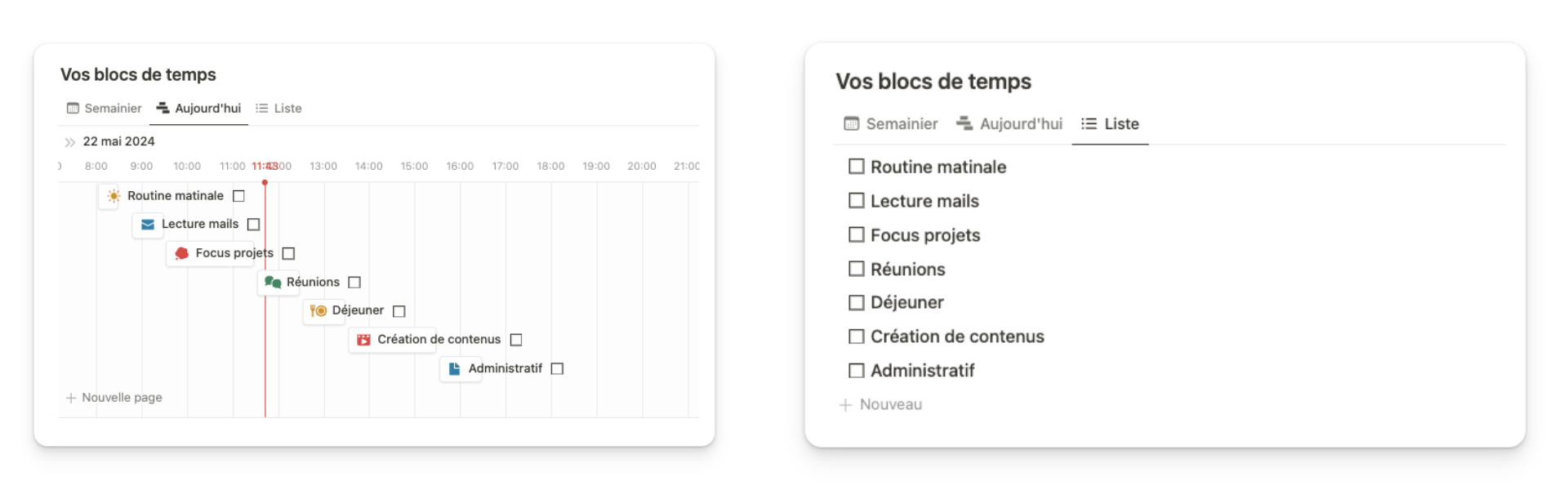Image resolution: width=1568 pixels, height=490 pixels.
Task: Click the orange meal icon for Déjeuner
Action: [x=318, y=311]
